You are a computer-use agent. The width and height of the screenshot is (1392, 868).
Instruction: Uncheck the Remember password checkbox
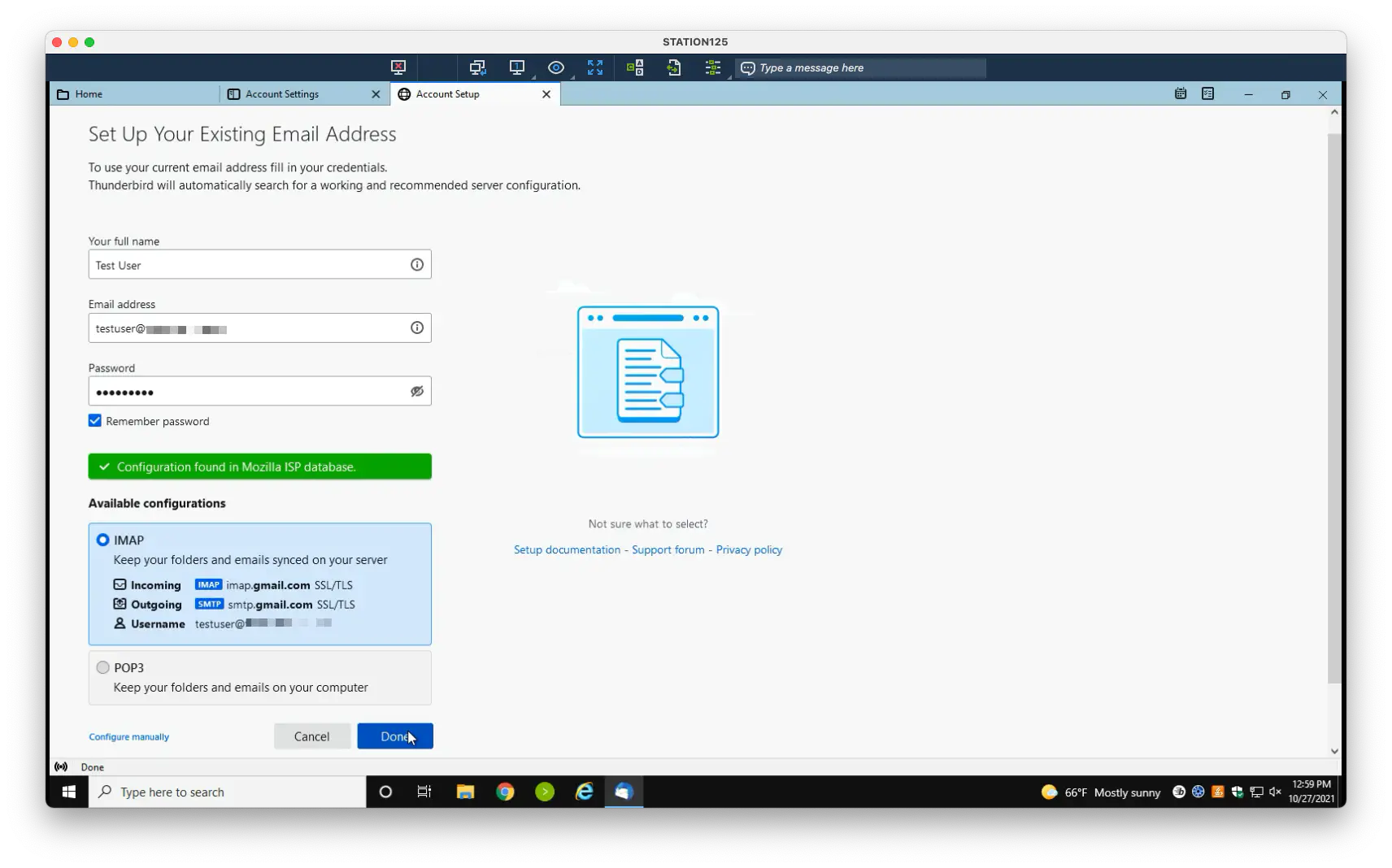95,421
